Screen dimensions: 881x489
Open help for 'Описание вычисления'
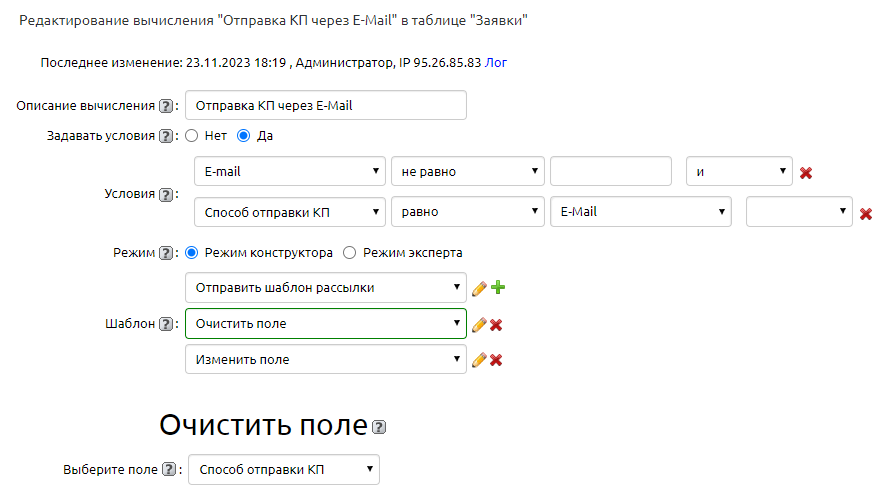pos(166,106)
